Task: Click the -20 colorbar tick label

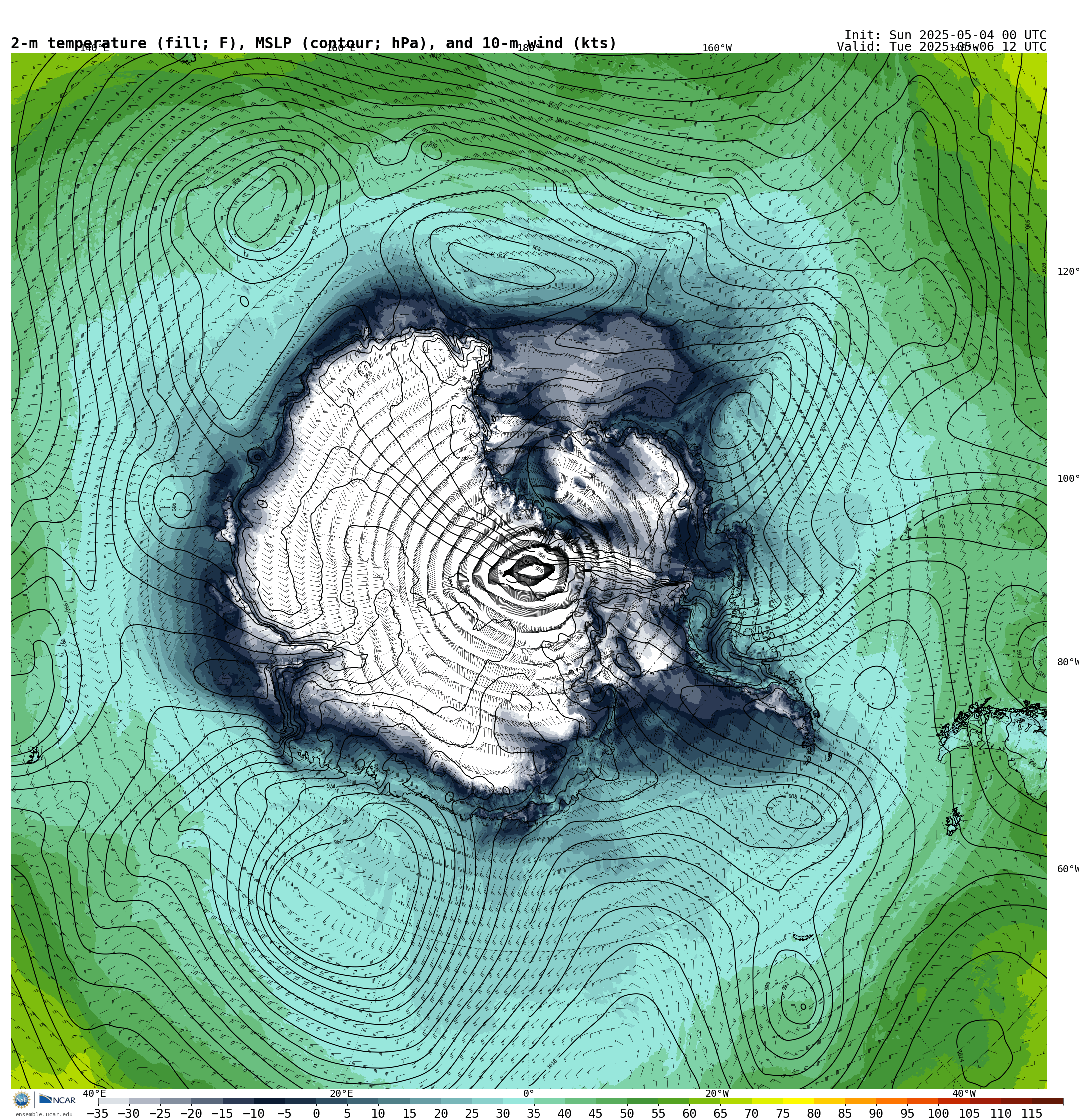Action: (x=191, y=1113)
